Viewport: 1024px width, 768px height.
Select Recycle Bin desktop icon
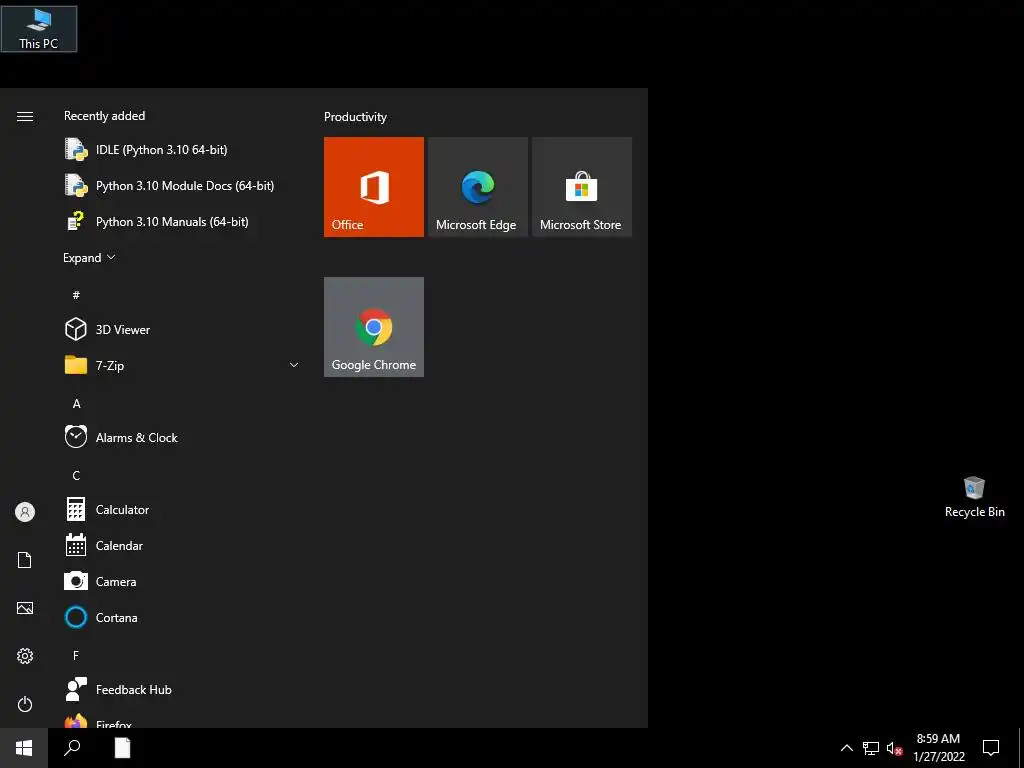pos(974,498)
